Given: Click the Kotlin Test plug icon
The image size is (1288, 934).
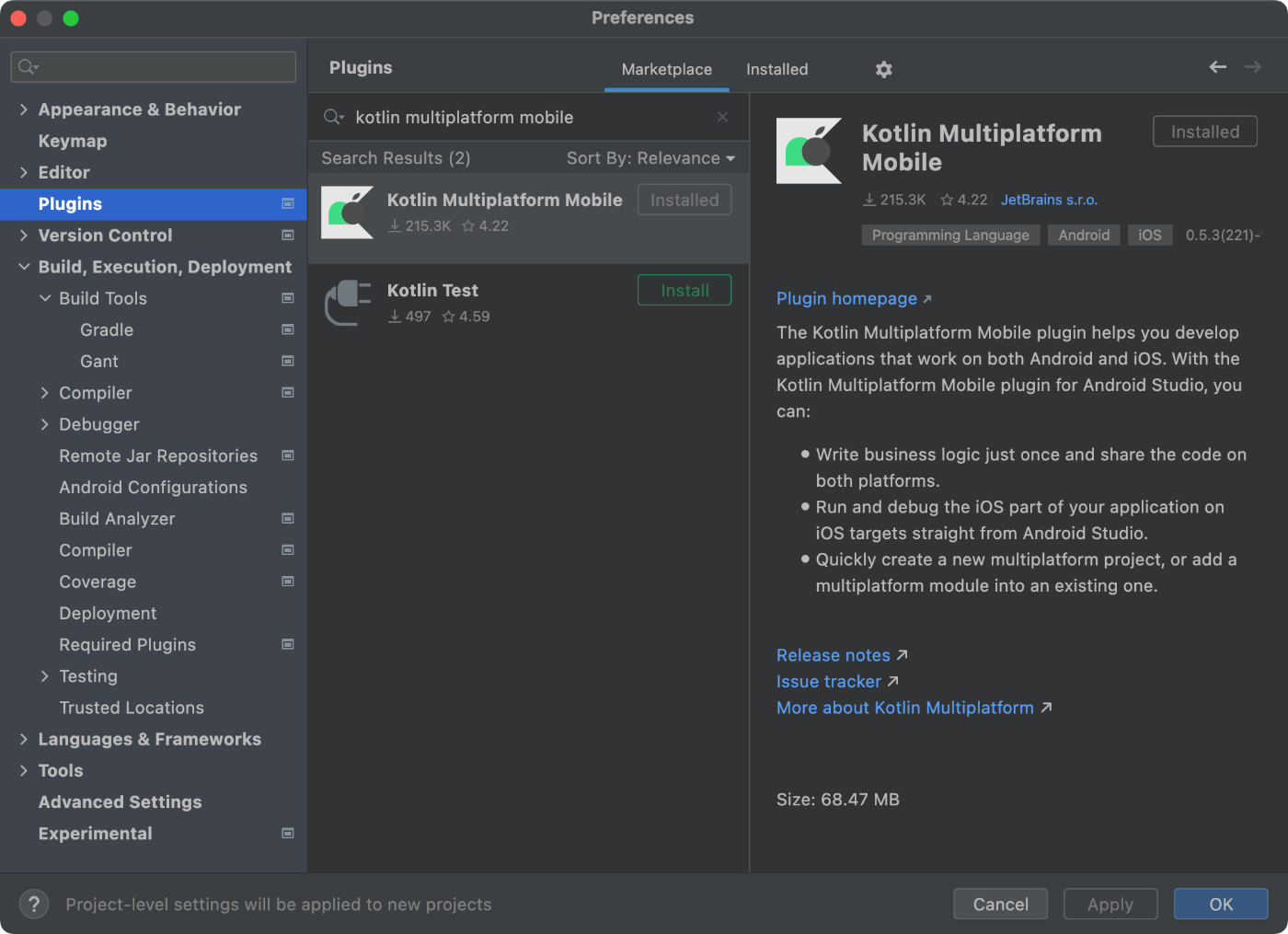Looking at the screenshot, I should [347, 303].
